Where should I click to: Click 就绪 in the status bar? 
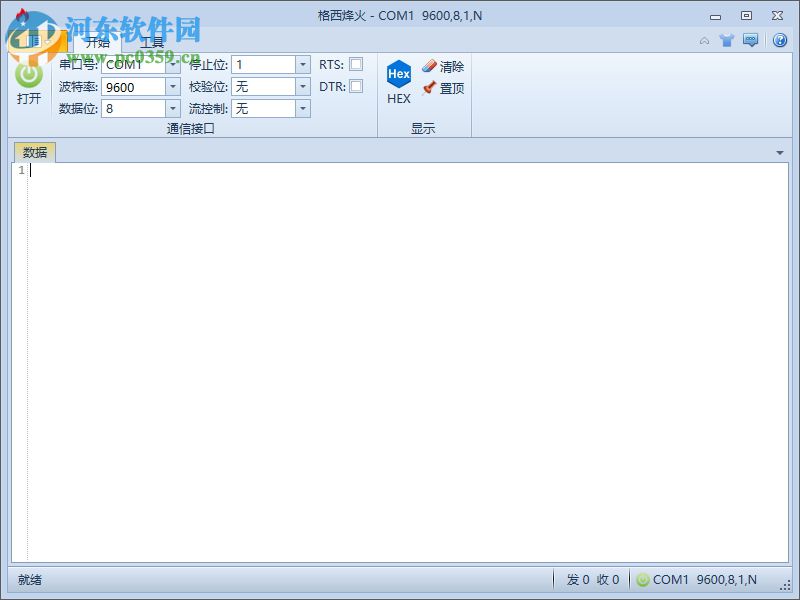pyautogui.click(x=28, y=579)
